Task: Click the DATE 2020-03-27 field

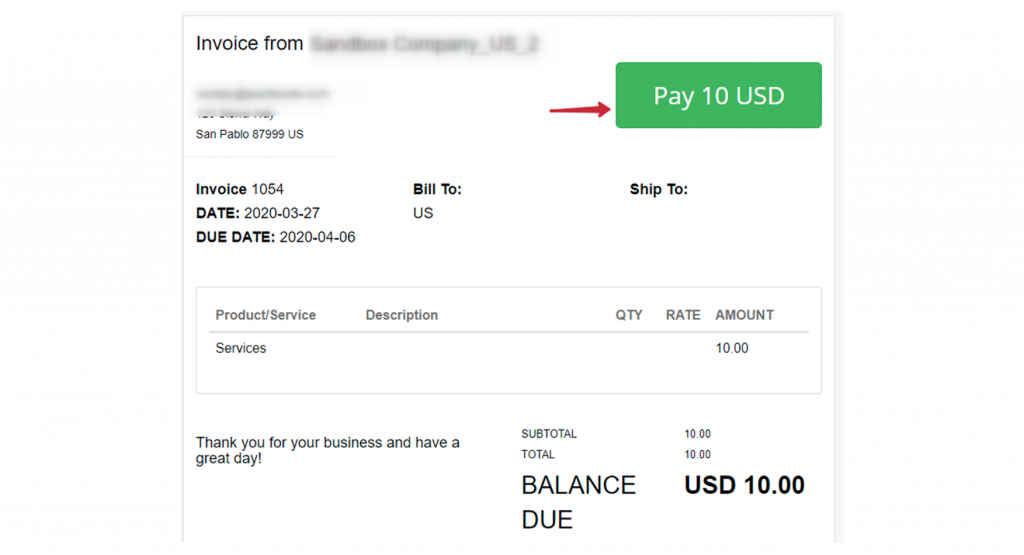Action: (x=258, y=214)
